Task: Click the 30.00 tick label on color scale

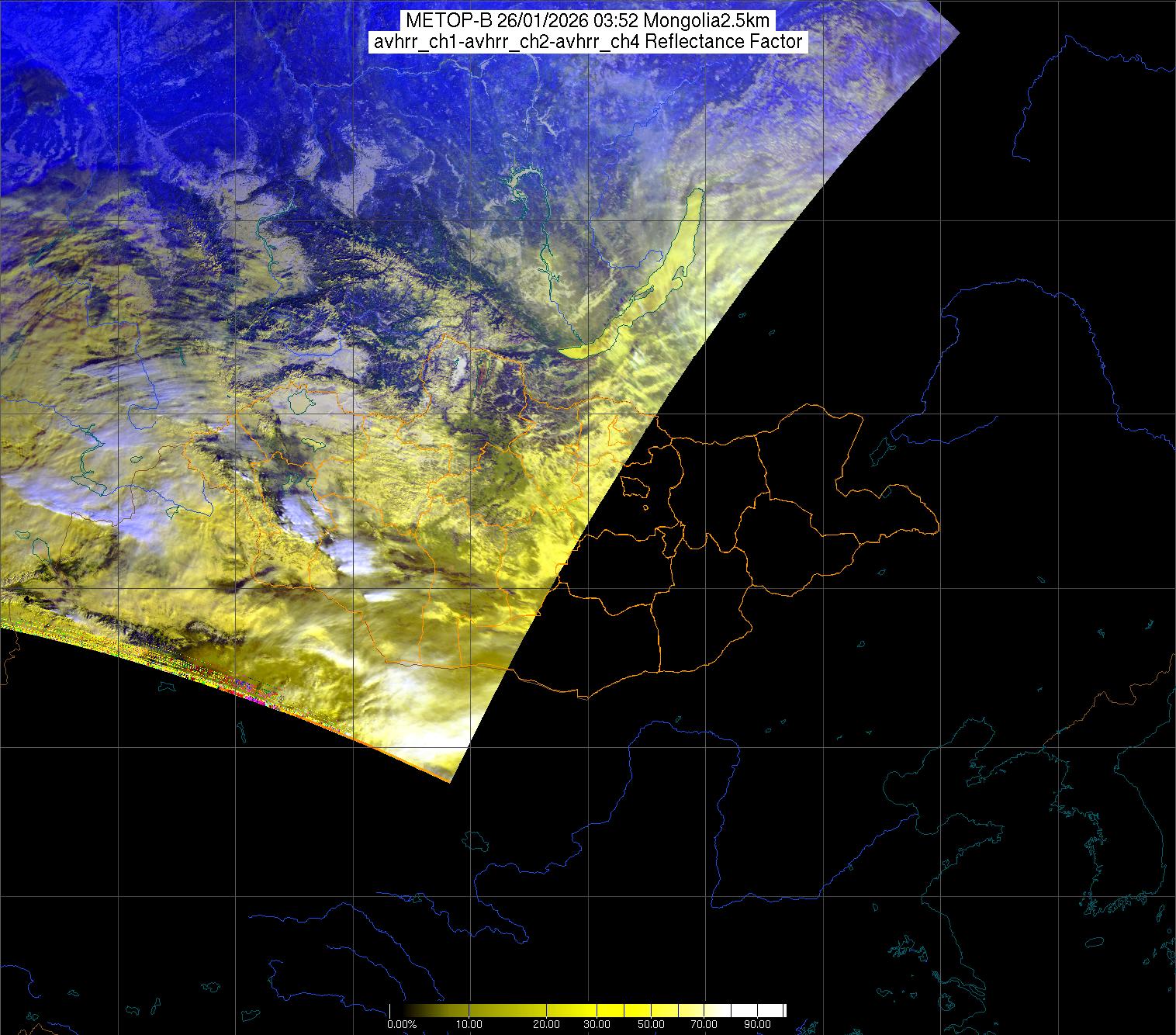Action: click(597, 1025)
